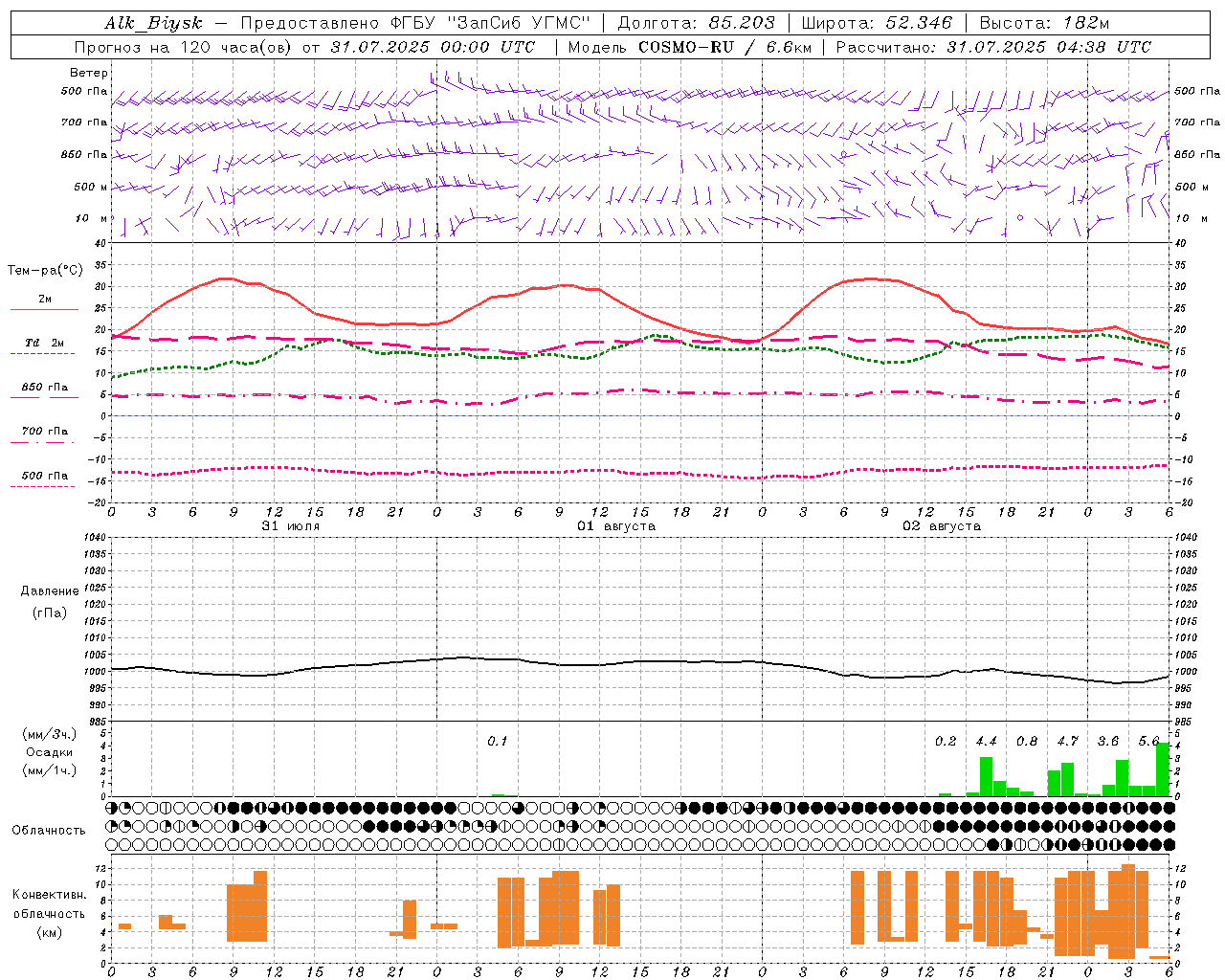This screenshot has height=980, width=1225.
Task: Click the precipitation value '3.6'
Action: [1107, 742]
